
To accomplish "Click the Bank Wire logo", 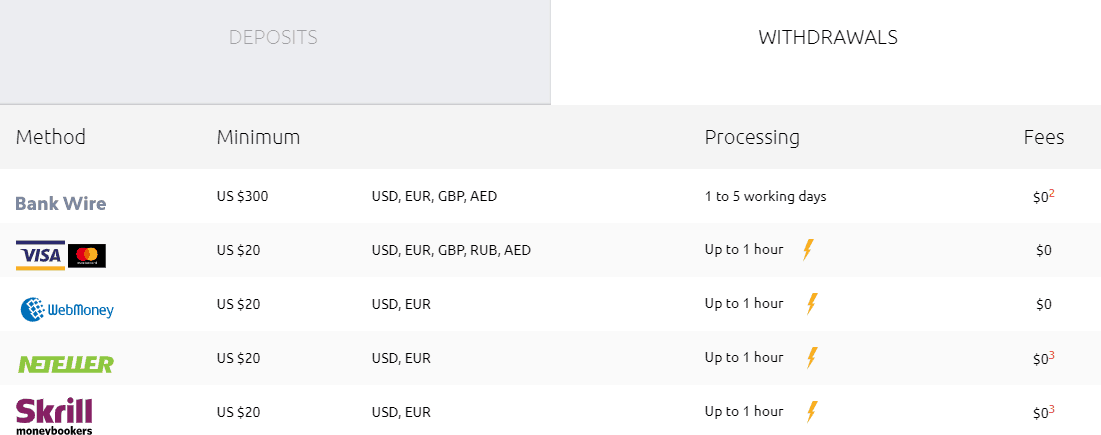I will pyautogui.click(x=60, y=203).
